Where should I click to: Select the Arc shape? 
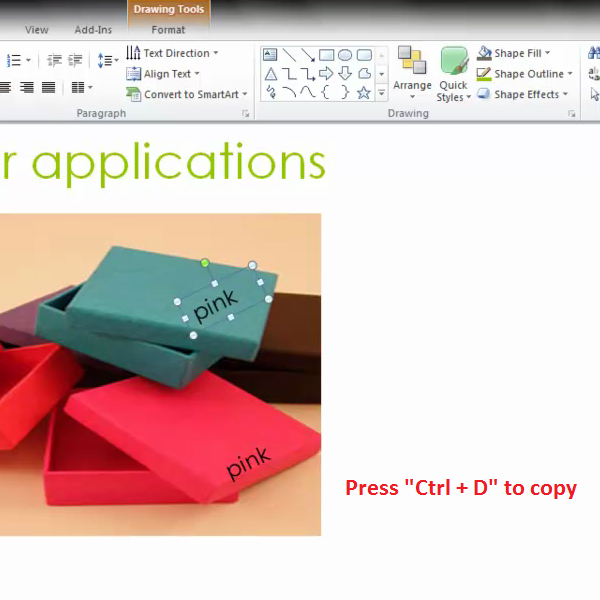tap(289, 92)
